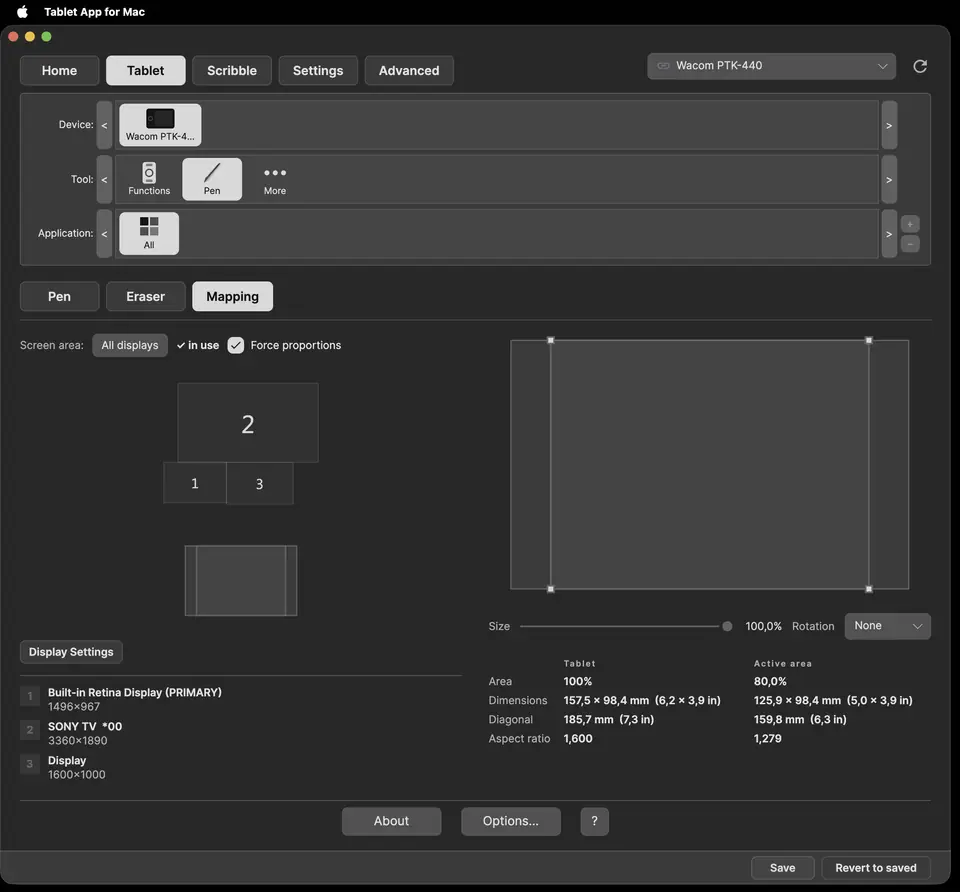
Task: Open the Advanced tab
Action: click(409, 70)
